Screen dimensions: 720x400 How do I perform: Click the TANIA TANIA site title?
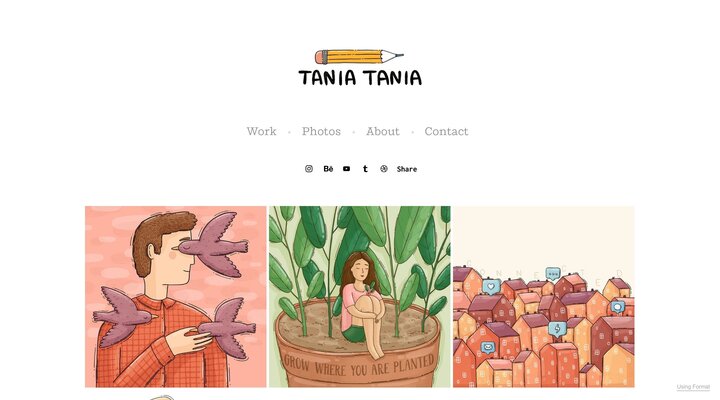(360, 78)
